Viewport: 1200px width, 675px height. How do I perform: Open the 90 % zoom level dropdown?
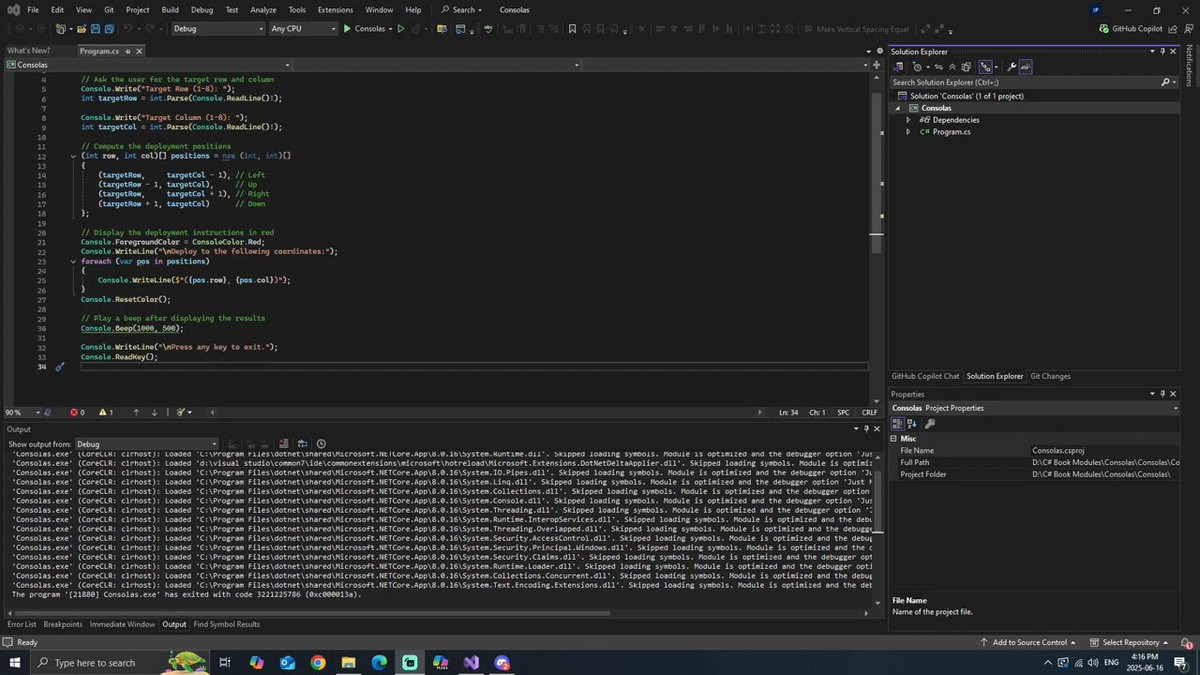click(23, 412)
